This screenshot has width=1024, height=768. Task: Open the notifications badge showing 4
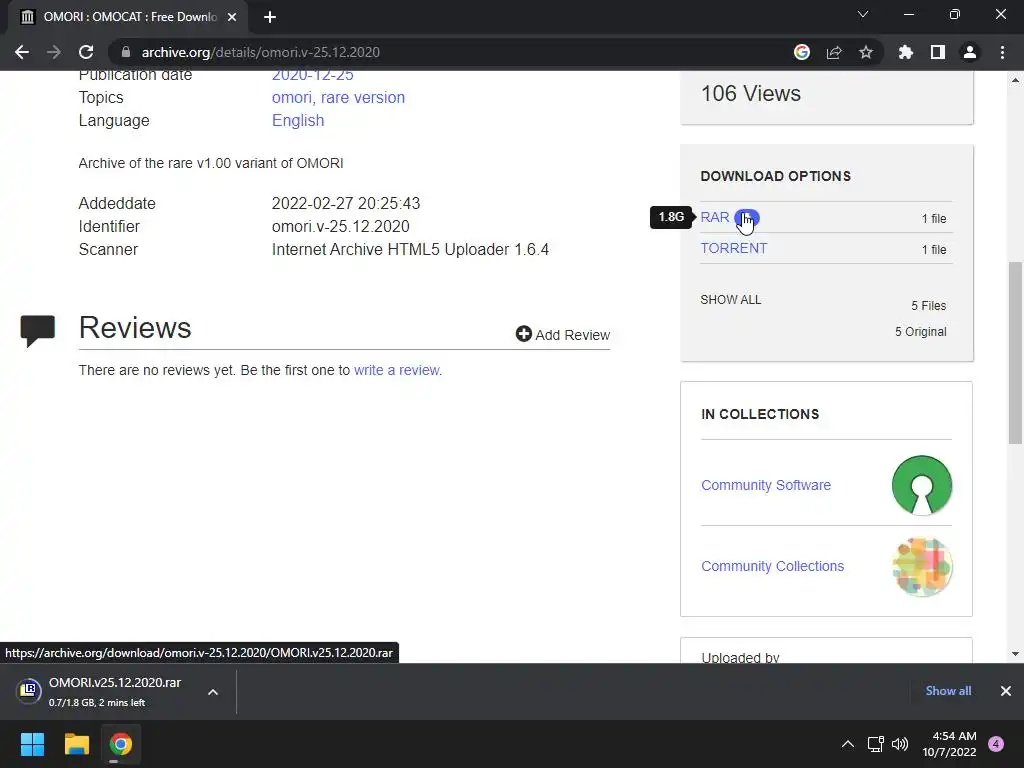coord(996,744)
